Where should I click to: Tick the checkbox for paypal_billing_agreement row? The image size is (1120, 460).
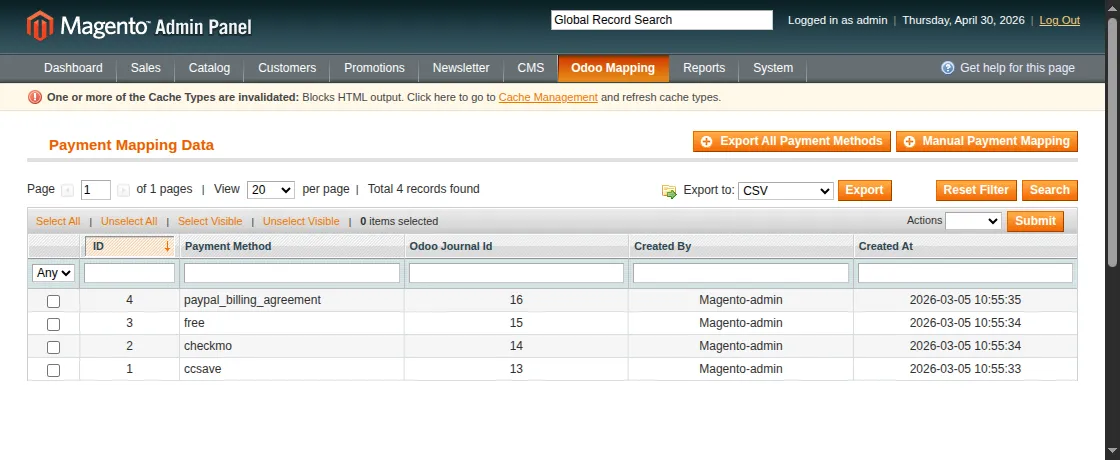coord(54,301)
